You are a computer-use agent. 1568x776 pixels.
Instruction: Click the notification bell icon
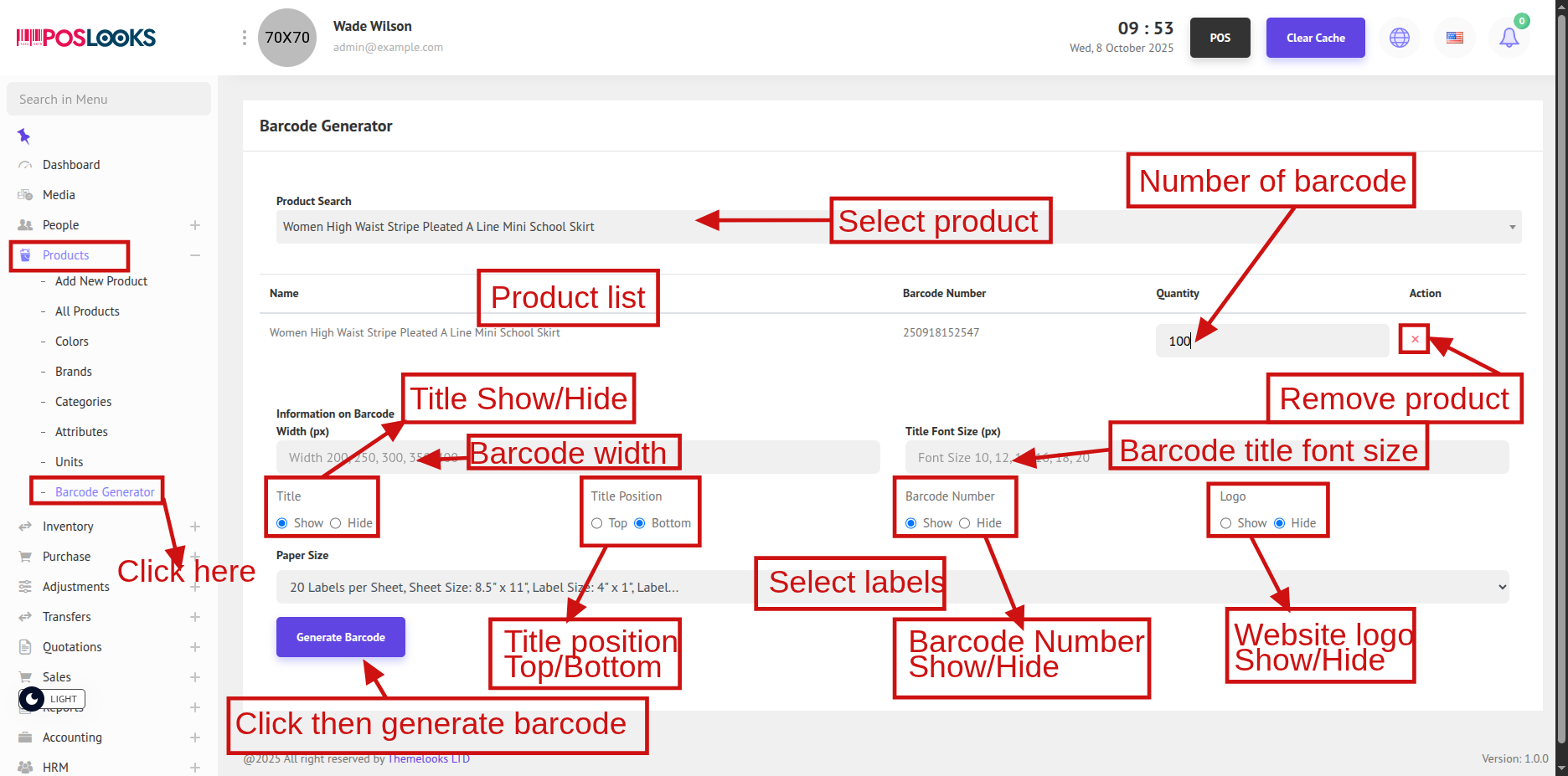pos(1509,38)
